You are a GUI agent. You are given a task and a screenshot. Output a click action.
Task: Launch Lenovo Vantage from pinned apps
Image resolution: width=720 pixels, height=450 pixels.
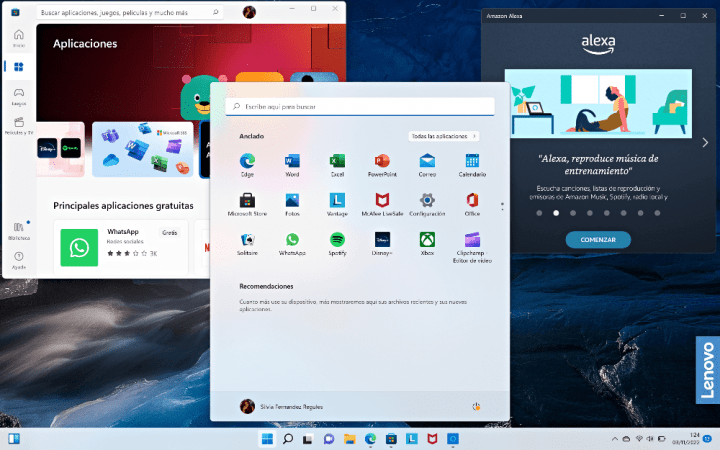337,205
